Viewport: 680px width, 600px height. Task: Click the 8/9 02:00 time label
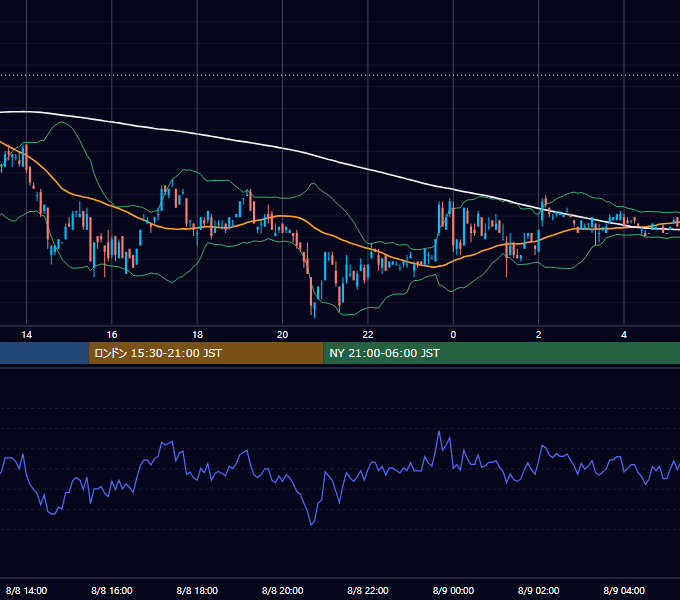pyautogui.click(x=539, y=590)
